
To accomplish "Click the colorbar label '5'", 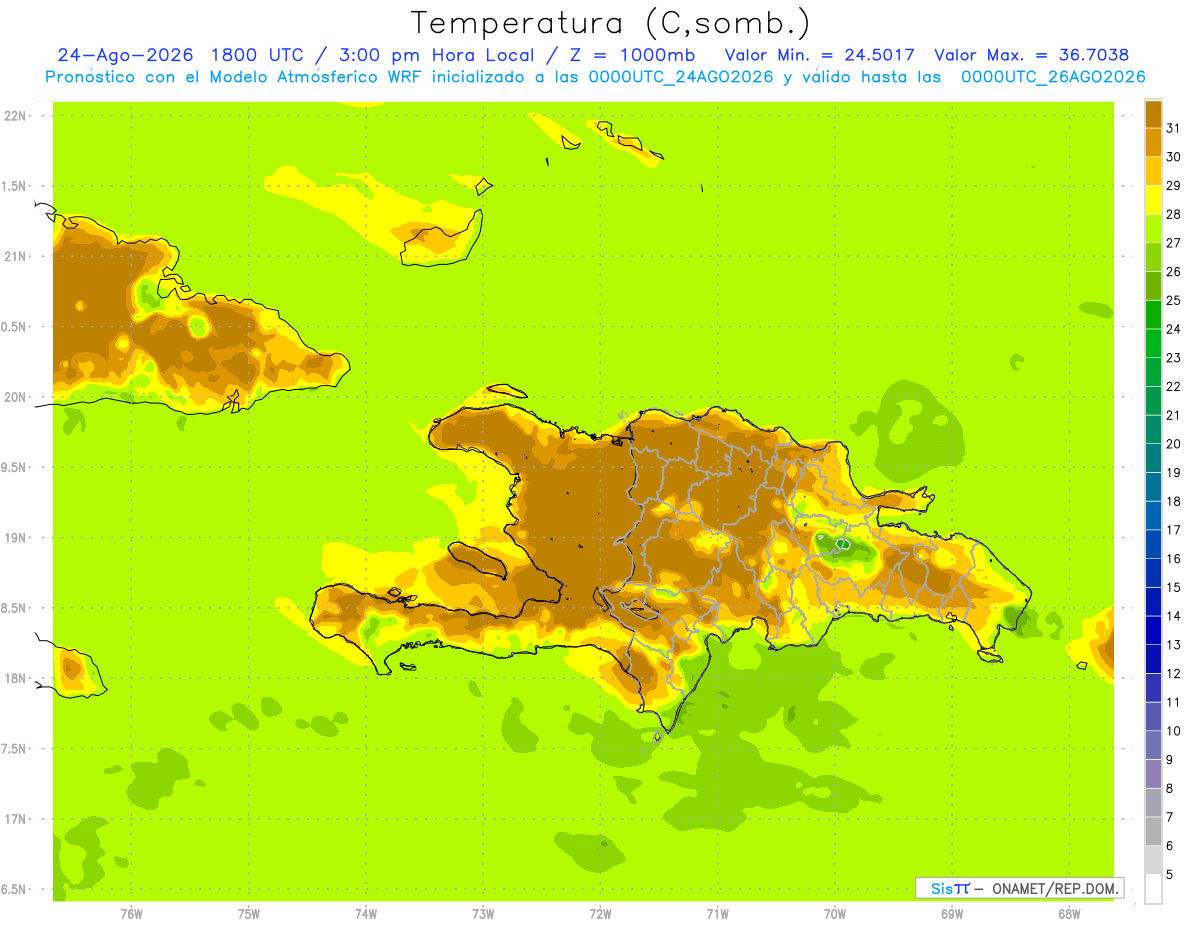I will click(x=1170, y=874).
